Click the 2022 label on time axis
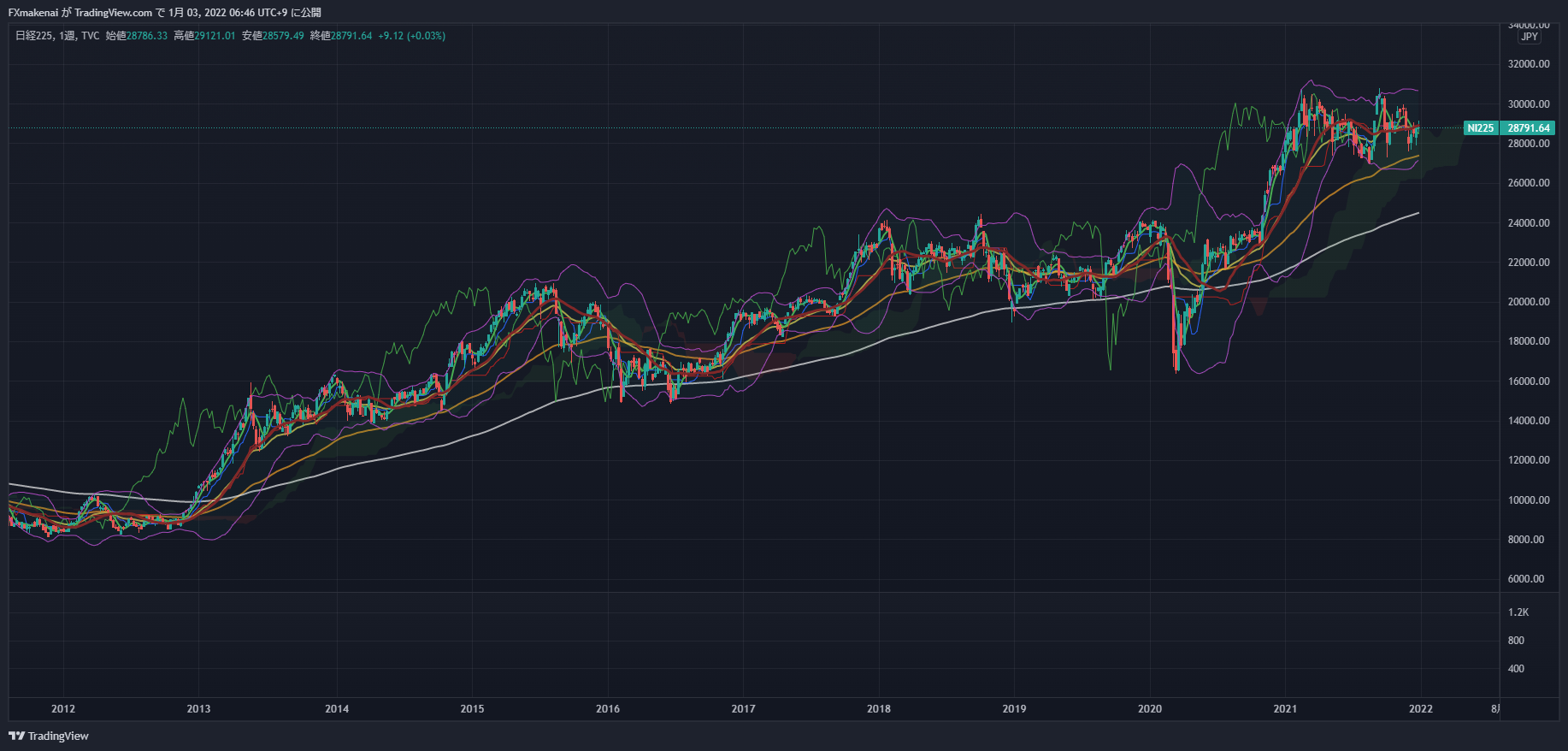 1421,709
